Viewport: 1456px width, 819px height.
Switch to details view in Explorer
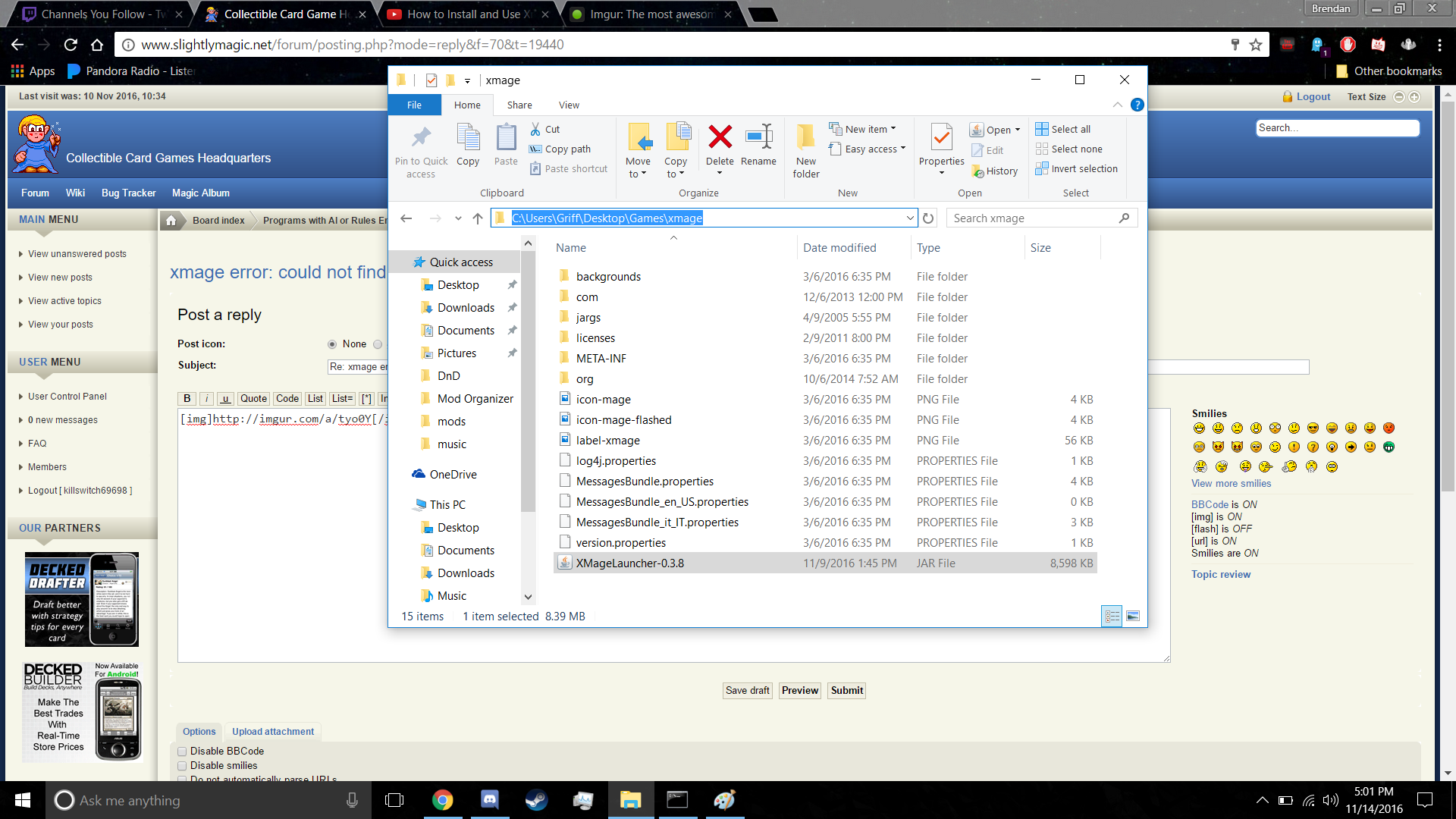[1112, 617]
